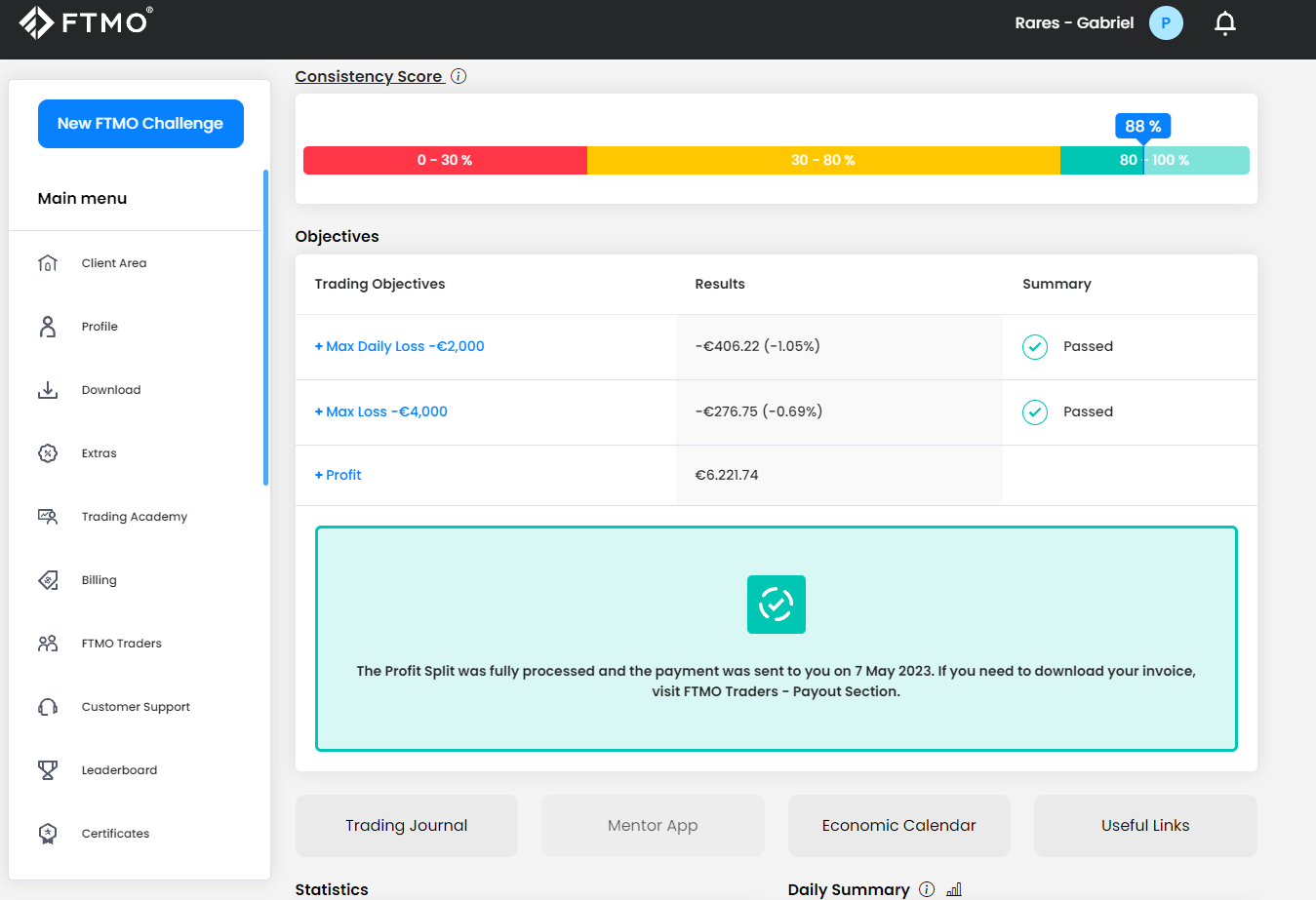Click the Statistics section heading
The image size is (1316, 900).
(x=332, y=889)
